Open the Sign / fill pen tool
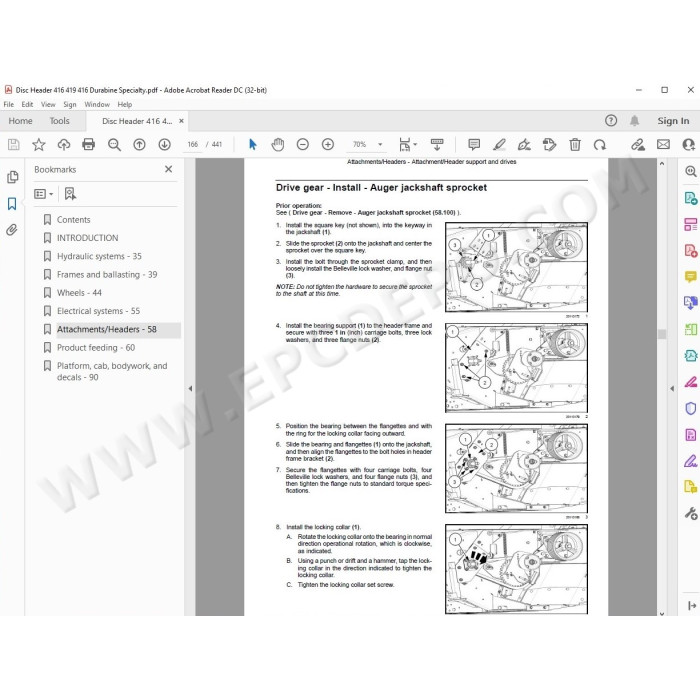700x700 pixels. tap(524, 145)
